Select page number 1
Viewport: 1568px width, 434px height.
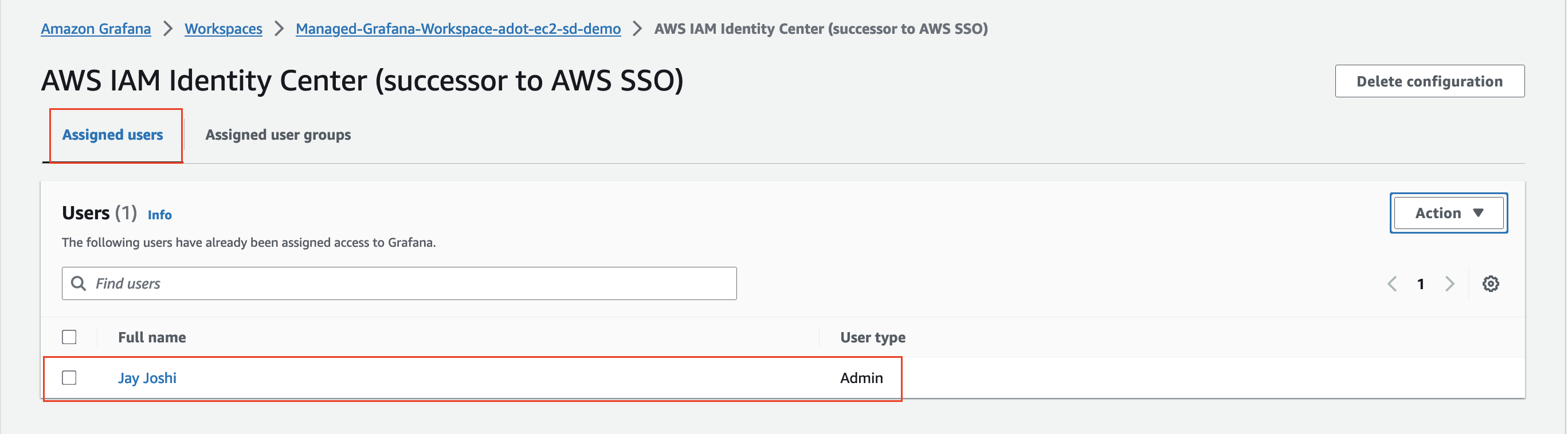pos(1422,284)
